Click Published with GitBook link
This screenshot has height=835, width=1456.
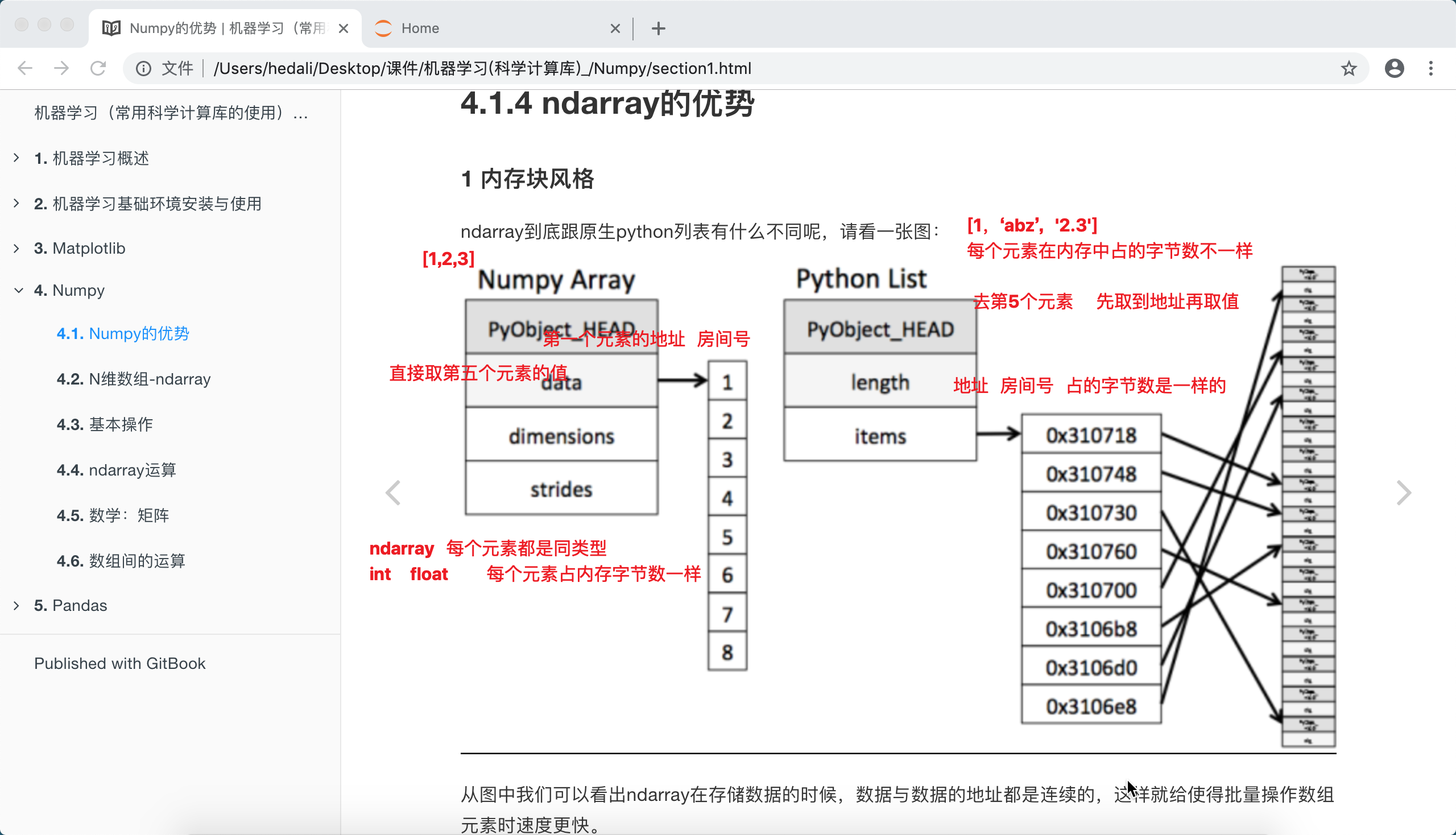pos(119,663)
